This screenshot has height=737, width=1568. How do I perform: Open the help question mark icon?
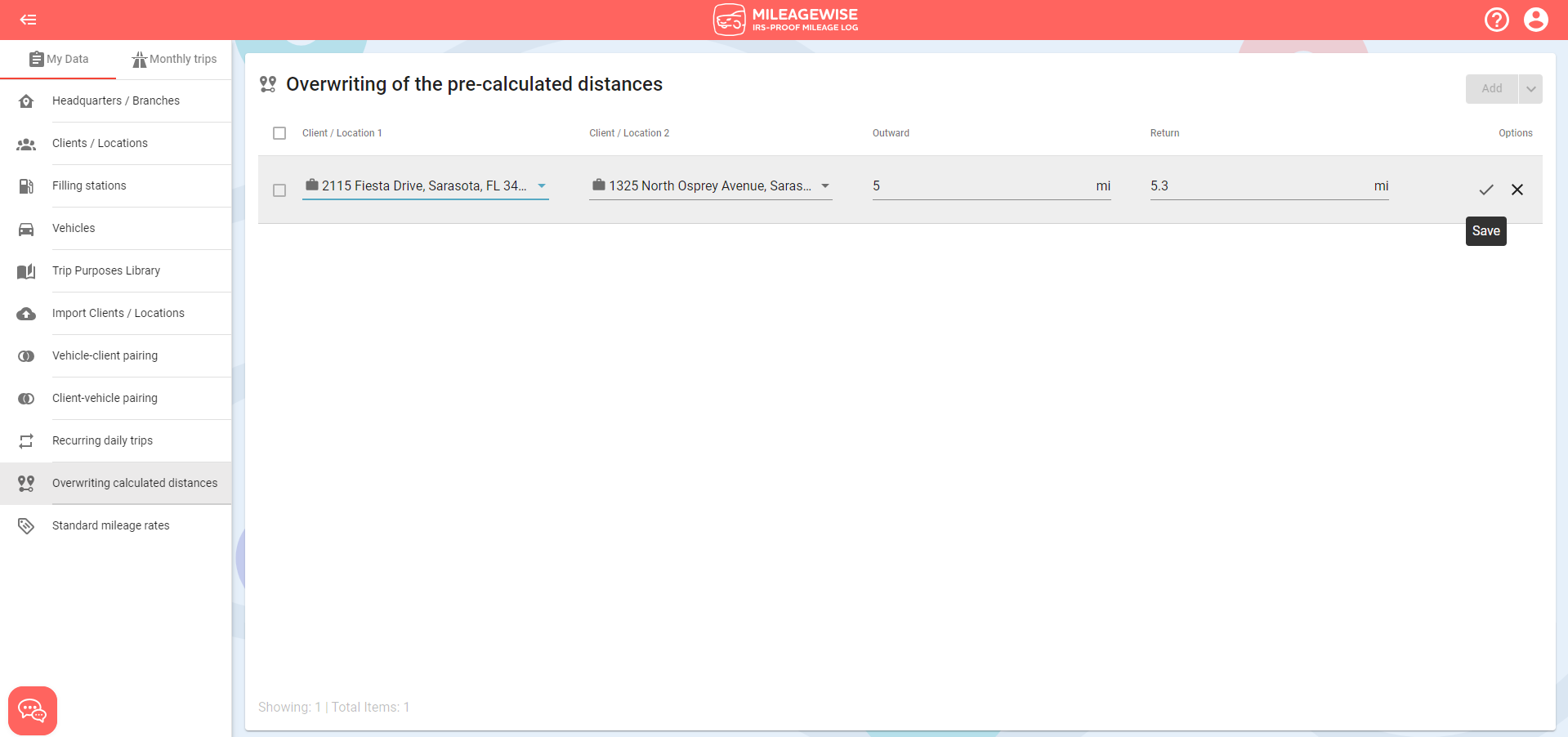point(1496,20)
